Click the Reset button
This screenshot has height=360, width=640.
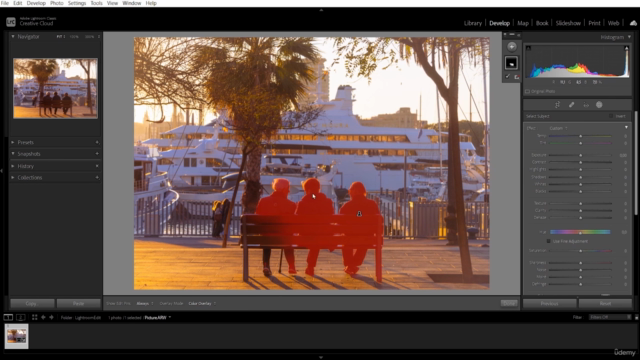(605, 304)
